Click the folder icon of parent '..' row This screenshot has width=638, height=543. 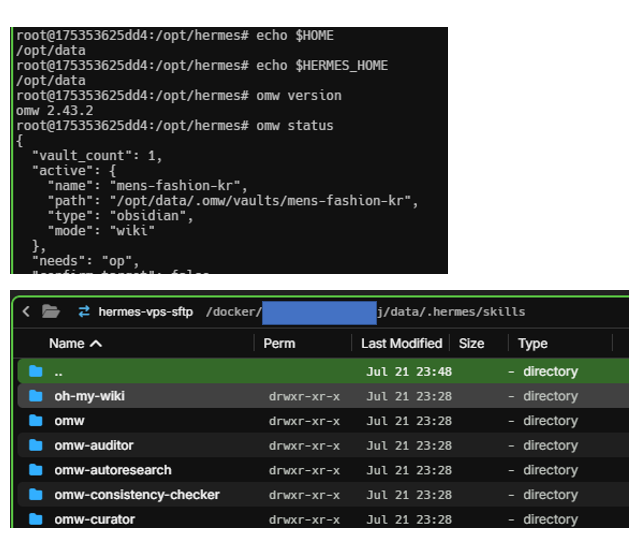point(36,371)
